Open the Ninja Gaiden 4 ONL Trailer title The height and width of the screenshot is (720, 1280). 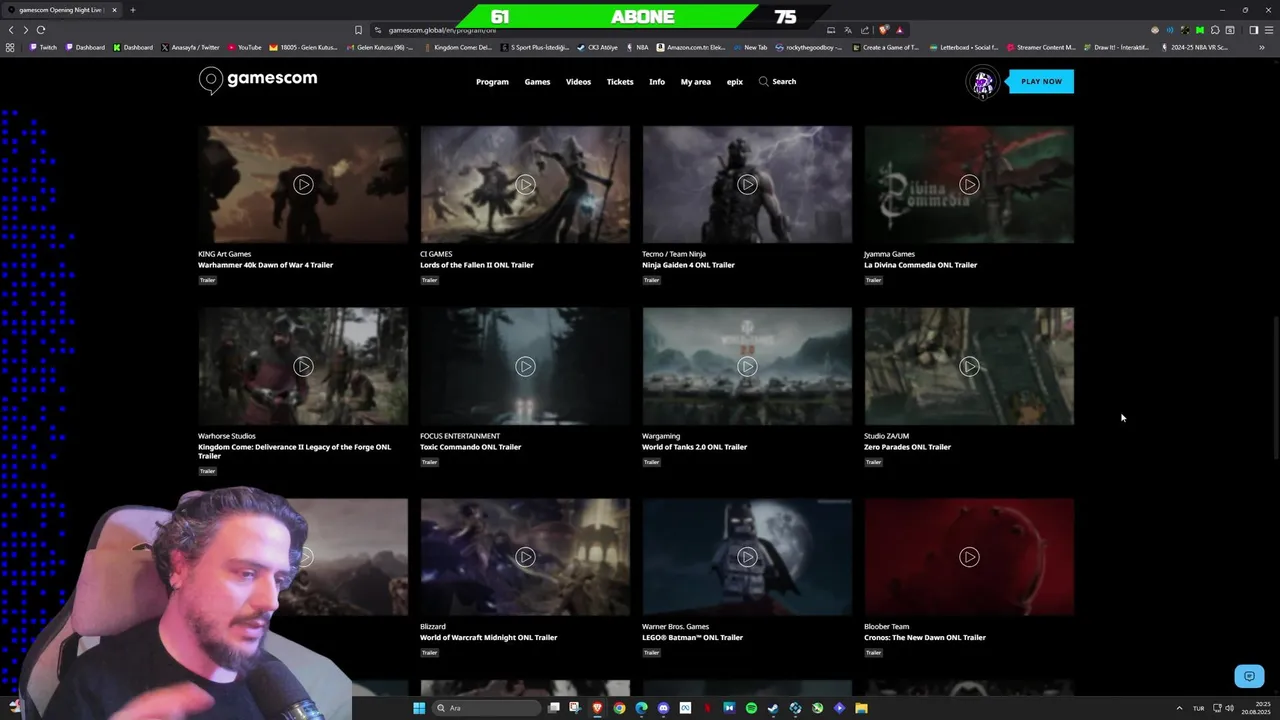tap(688, 265)
